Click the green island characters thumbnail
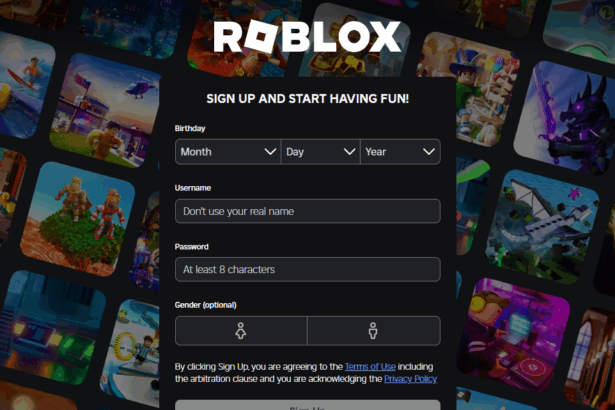615x410 pixels. [78, 219]
